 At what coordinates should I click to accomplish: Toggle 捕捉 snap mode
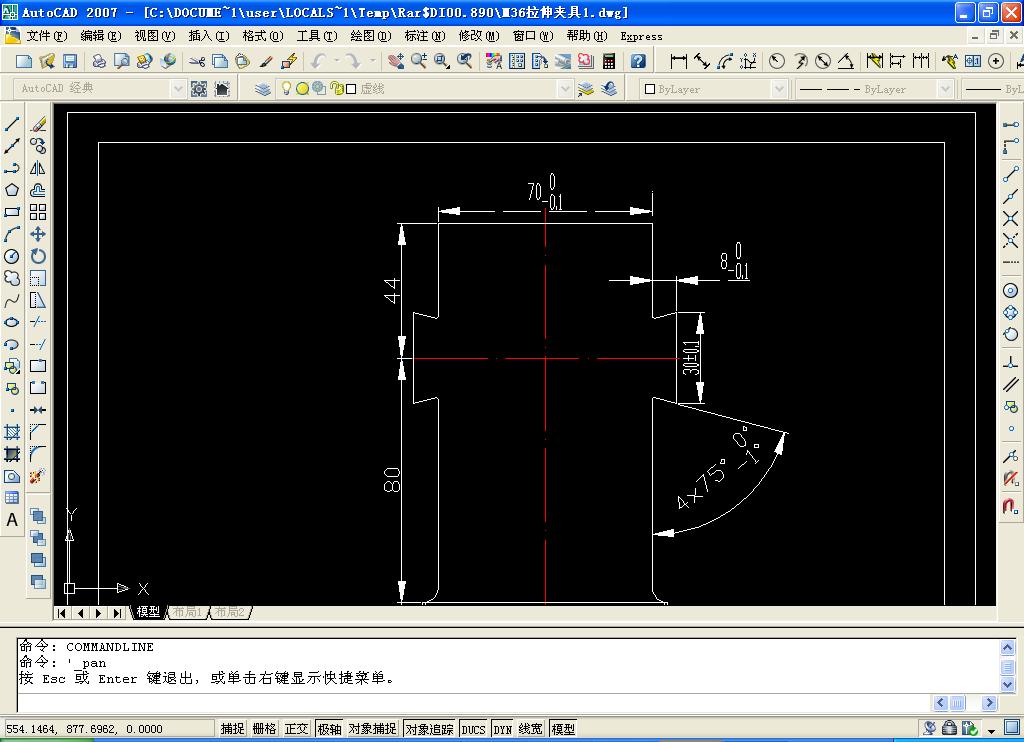232,729
